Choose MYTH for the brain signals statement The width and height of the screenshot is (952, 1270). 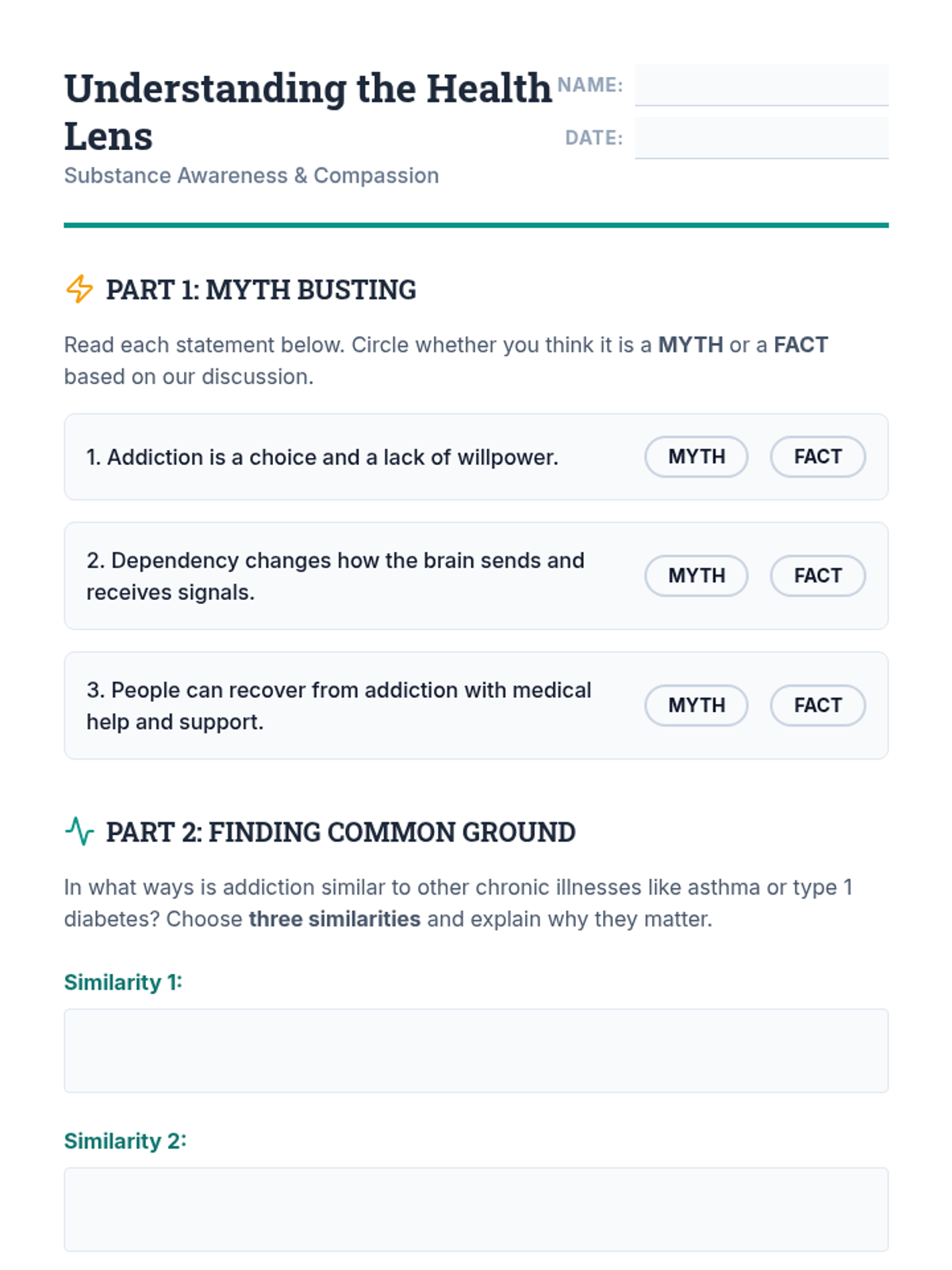pos(696,575)
